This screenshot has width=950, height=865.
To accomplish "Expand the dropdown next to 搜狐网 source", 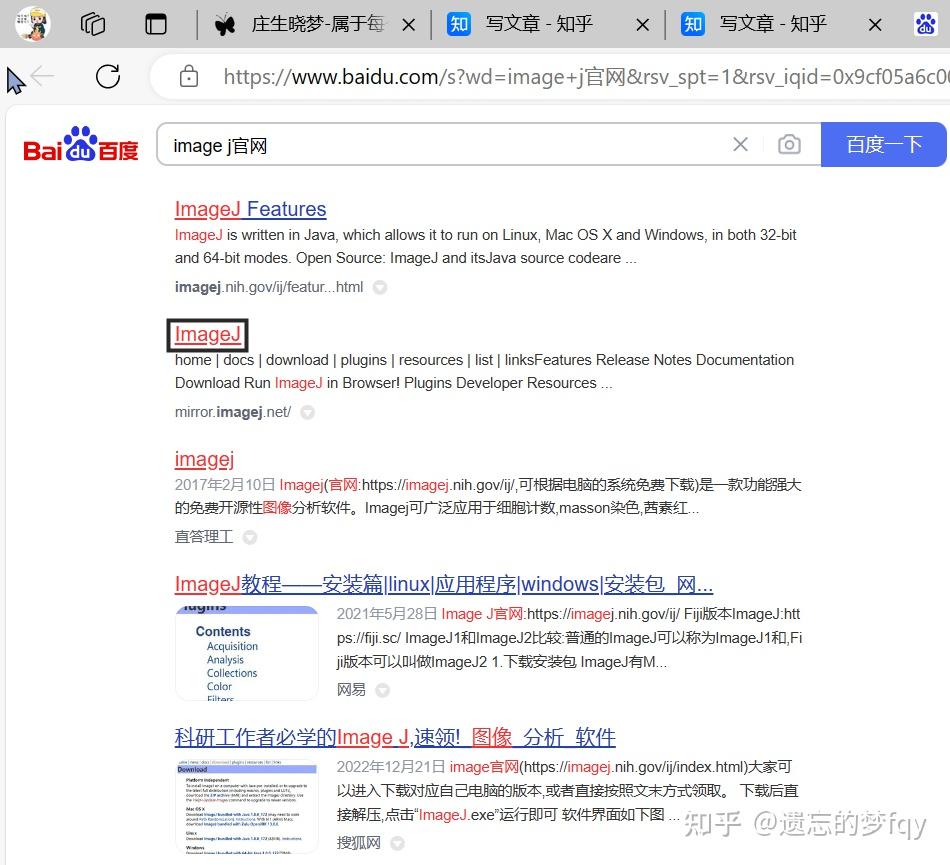I will (x=397, y=843).
